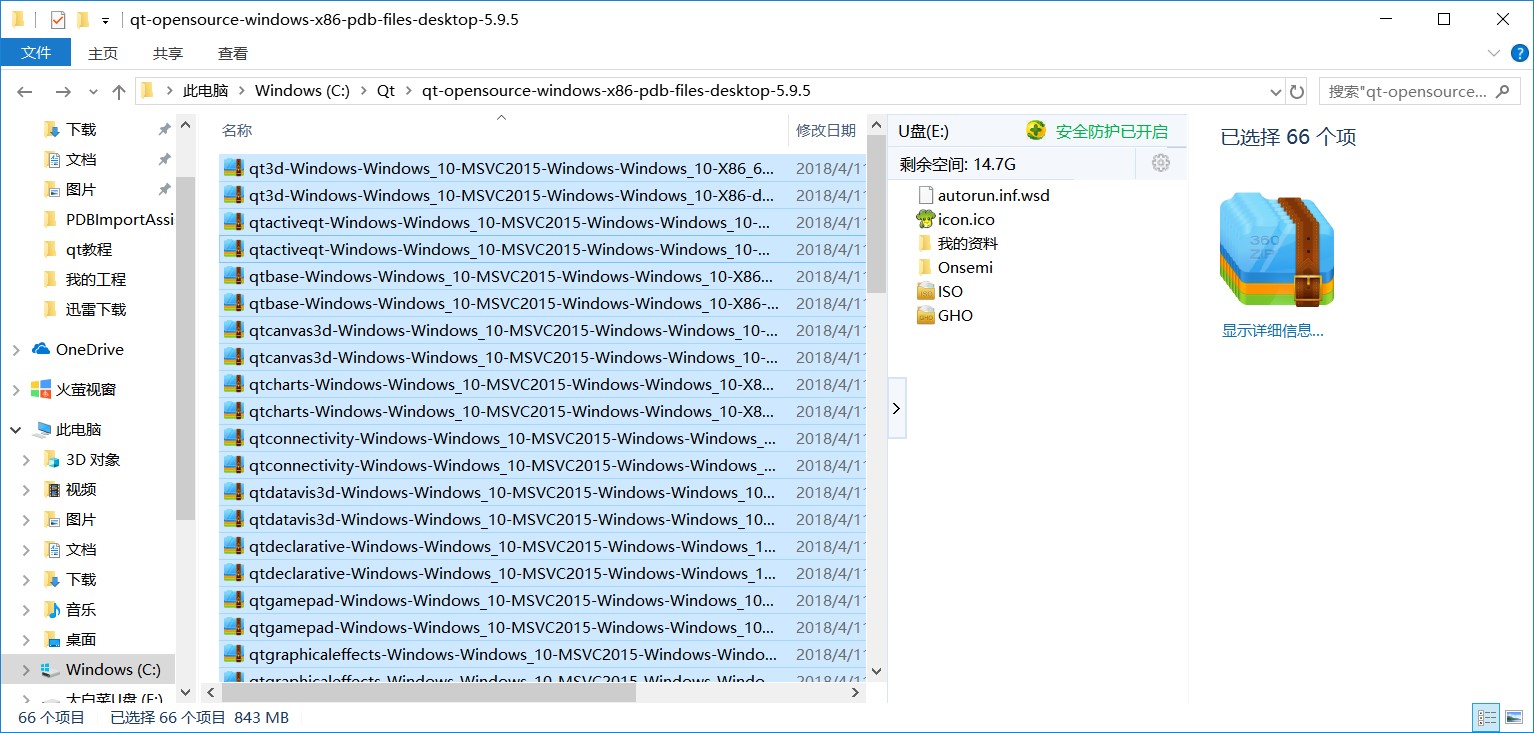The image size is (1534, 733).
Task: Select 此电脑 in the address breadcrumb
Action: (x=205, y=91)
